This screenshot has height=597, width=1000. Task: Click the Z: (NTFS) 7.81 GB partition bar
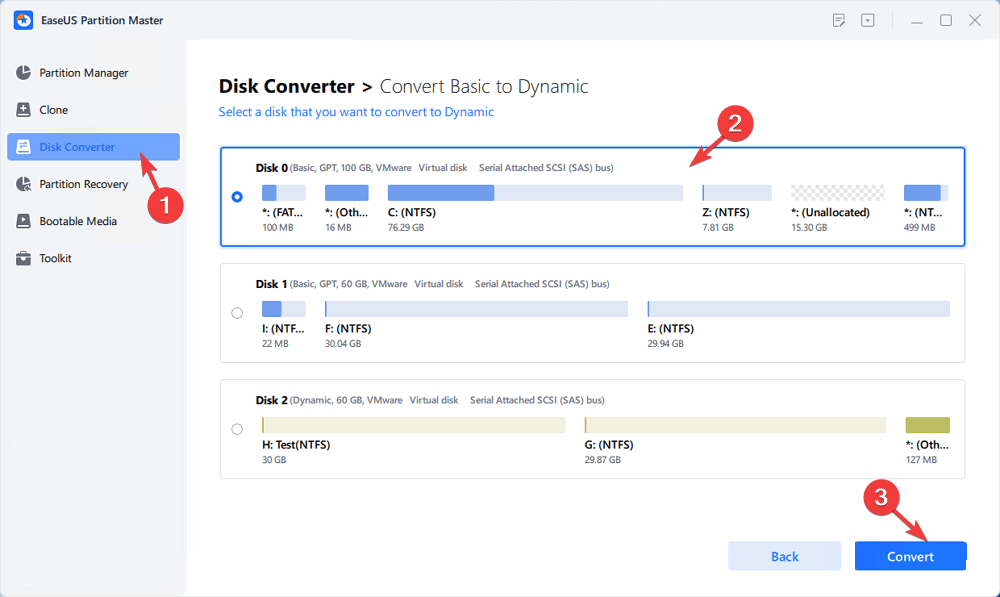(737, 193)
